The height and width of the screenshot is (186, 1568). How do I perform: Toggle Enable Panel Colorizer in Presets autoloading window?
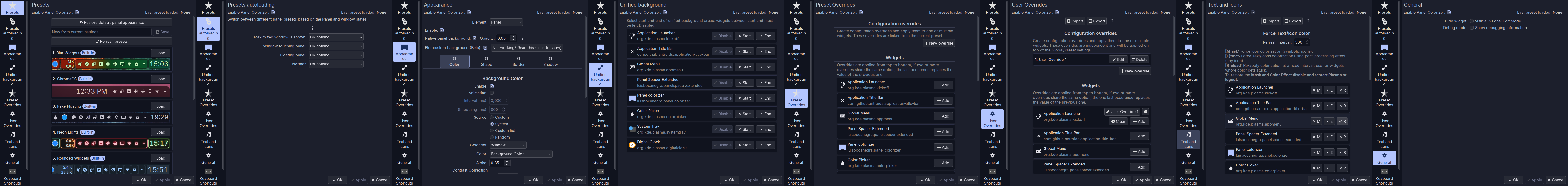pyautogui.click(x=273, y=12)
